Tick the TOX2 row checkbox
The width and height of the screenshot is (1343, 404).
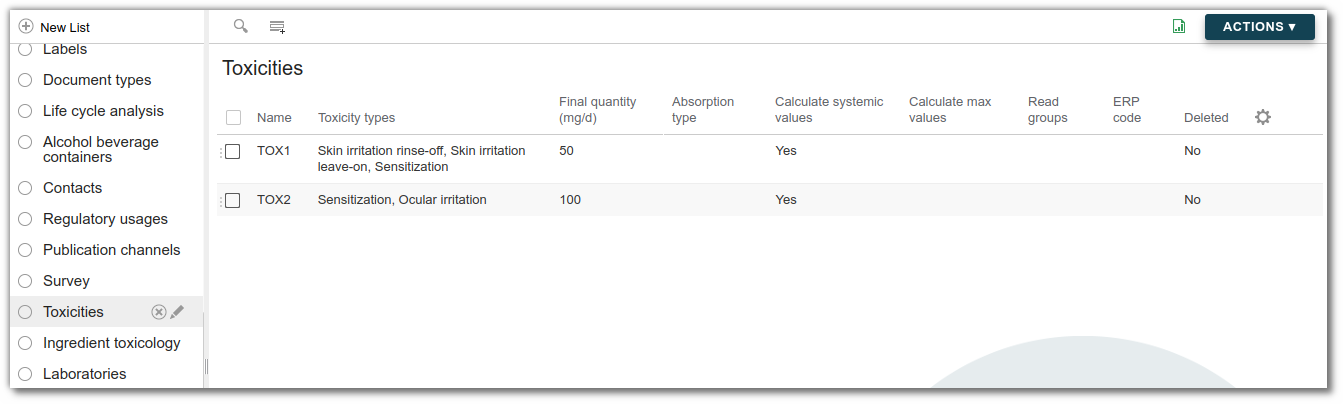233,200
